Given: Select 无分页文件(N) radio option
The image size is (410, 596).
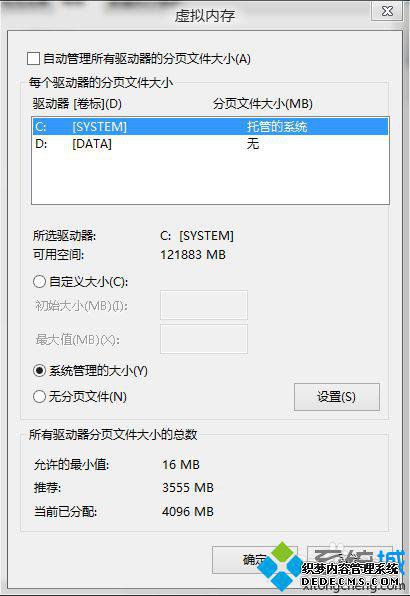Looking at the screenshot, I should click(x=40, y=396).
